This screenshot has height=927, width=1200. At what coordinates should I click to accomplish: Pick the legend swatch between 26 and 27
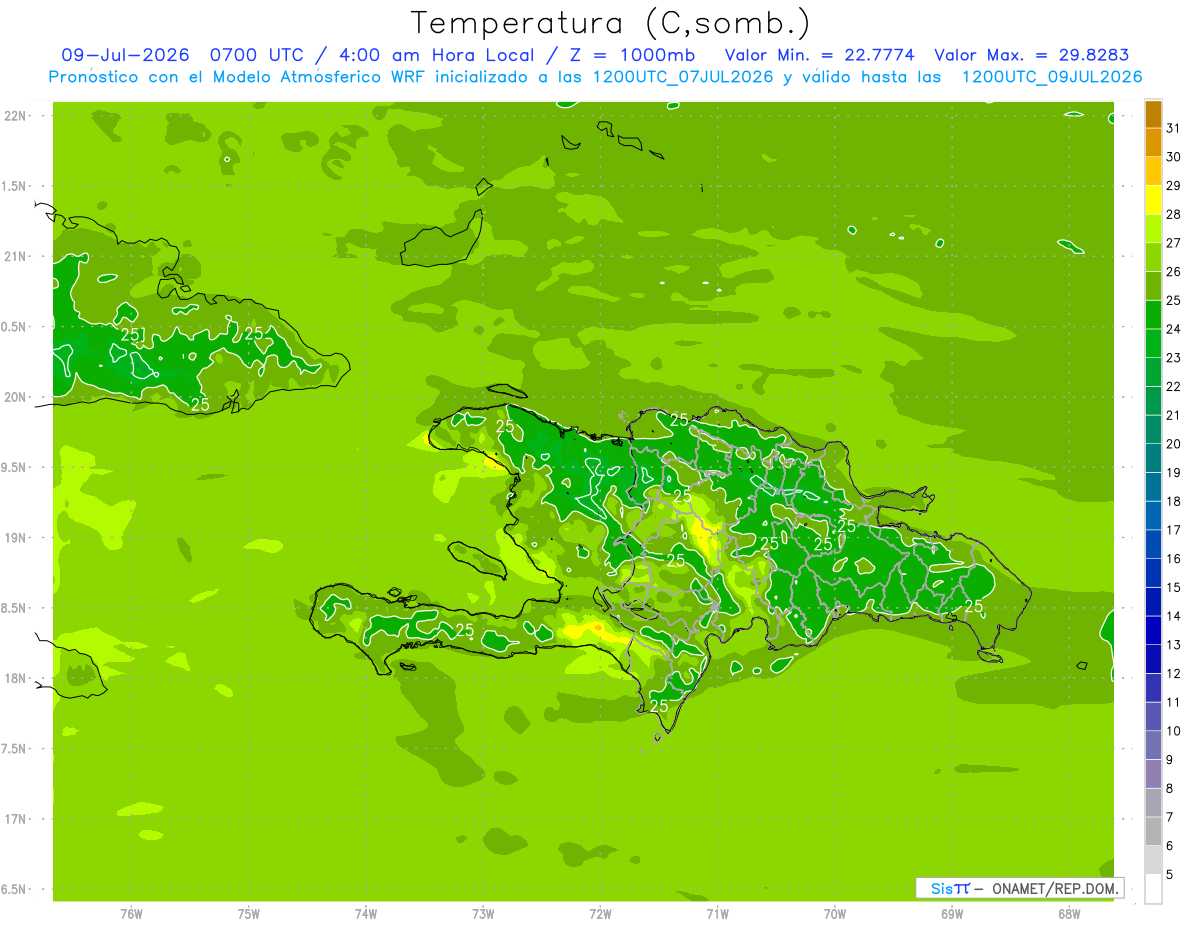point(1153,257)
